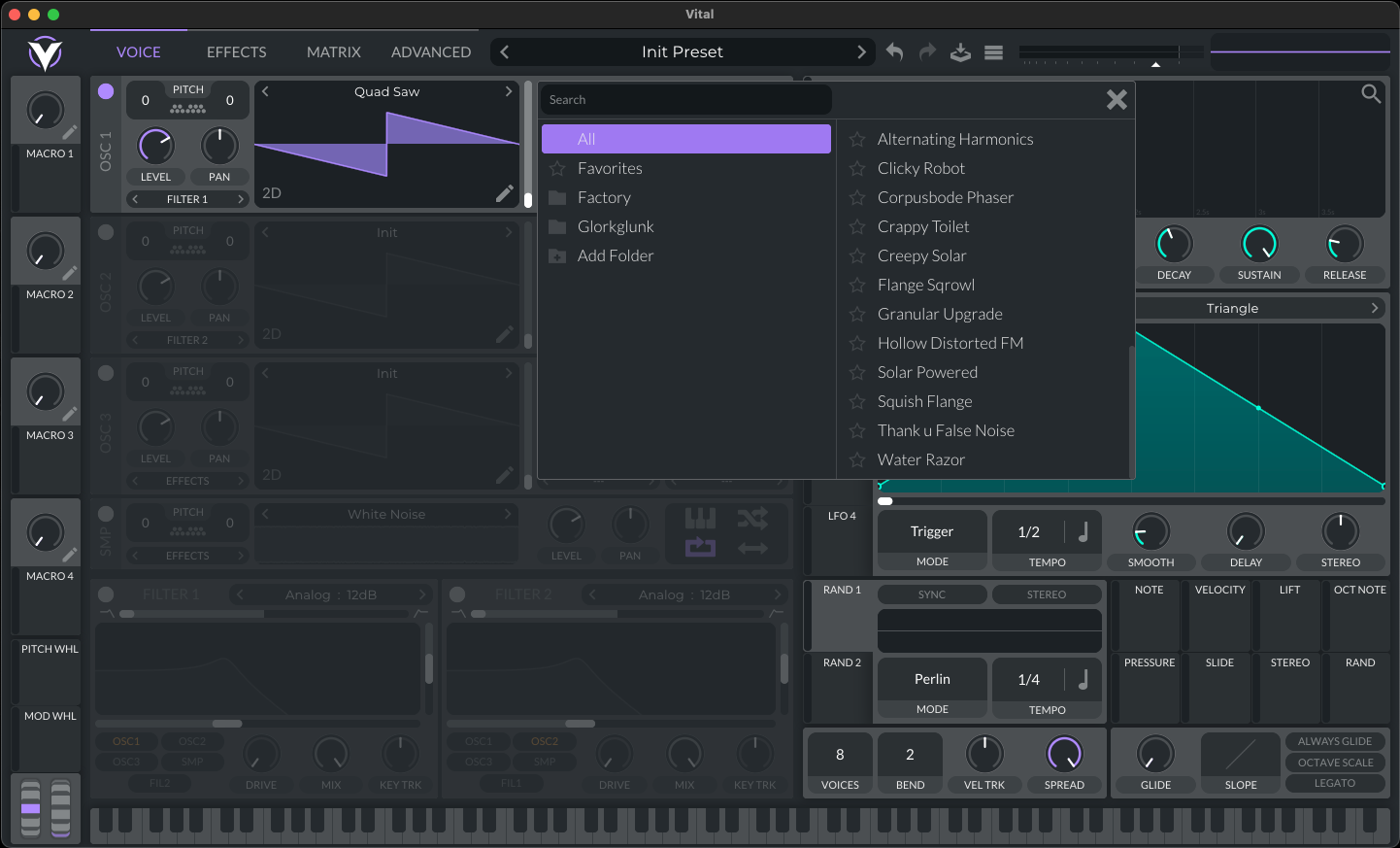
Task: Click the redo arrow icon
Action: coord(927,51)
